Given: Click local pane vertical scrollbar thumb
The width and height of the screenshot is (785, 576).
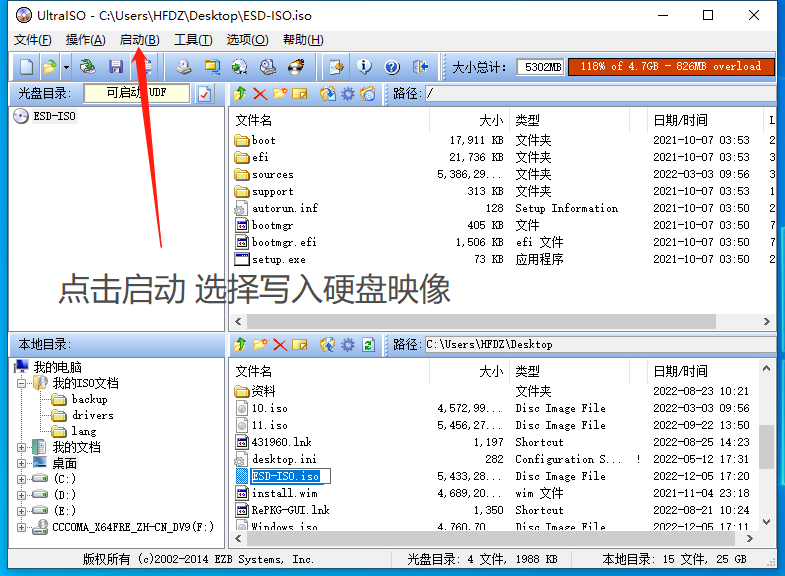Looking at the screenshot, I should (766, 447).
